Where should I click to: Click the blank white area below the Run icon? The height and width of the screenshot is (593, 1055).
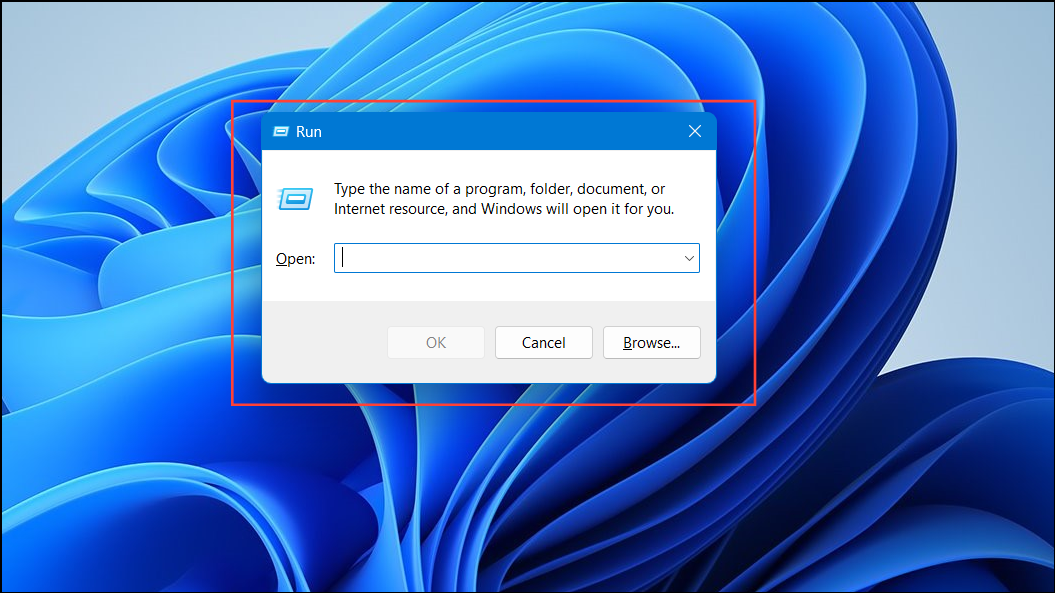[x=294, y=232]
